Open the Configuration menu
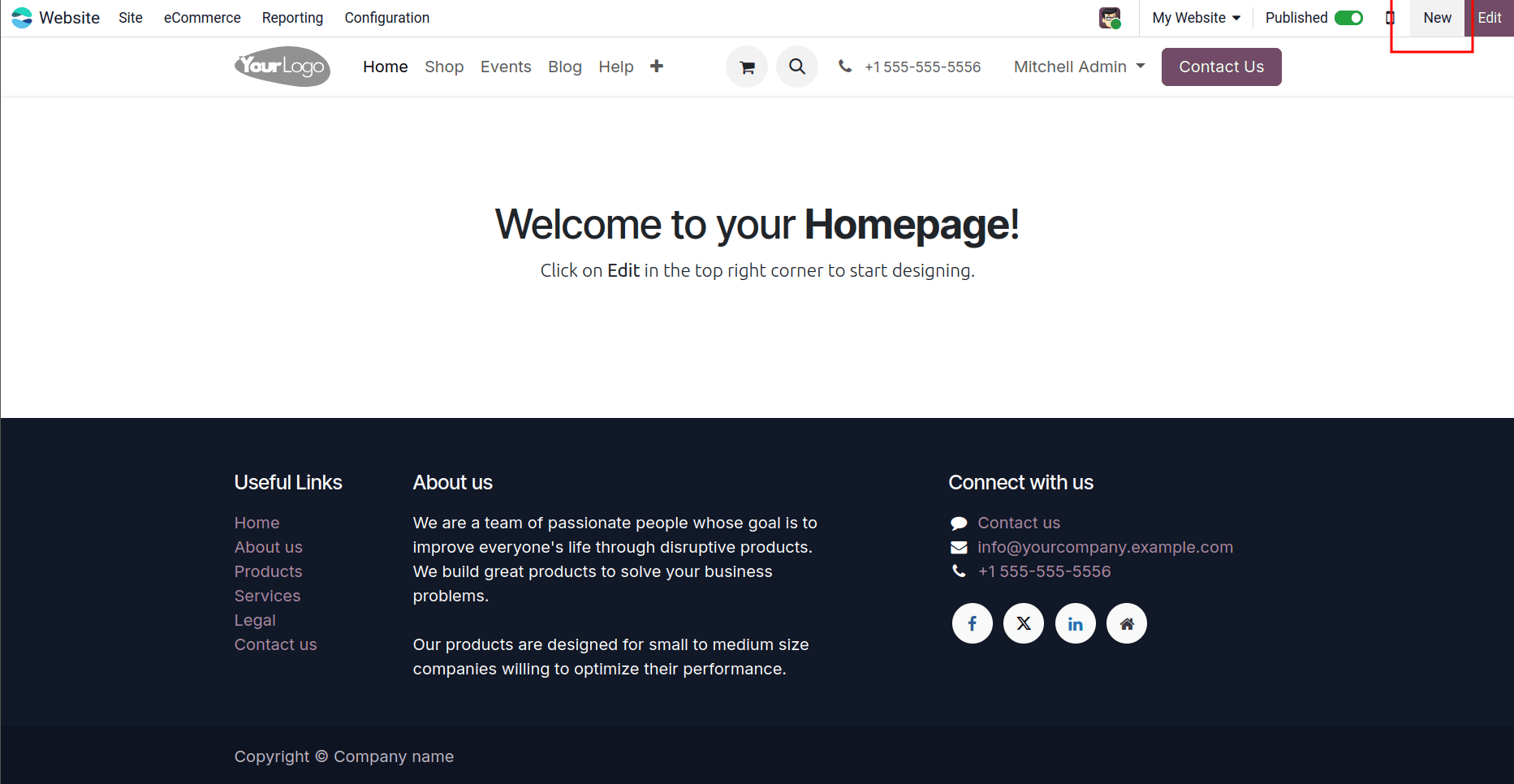The image size is (1514, 784). pos(386,17)
